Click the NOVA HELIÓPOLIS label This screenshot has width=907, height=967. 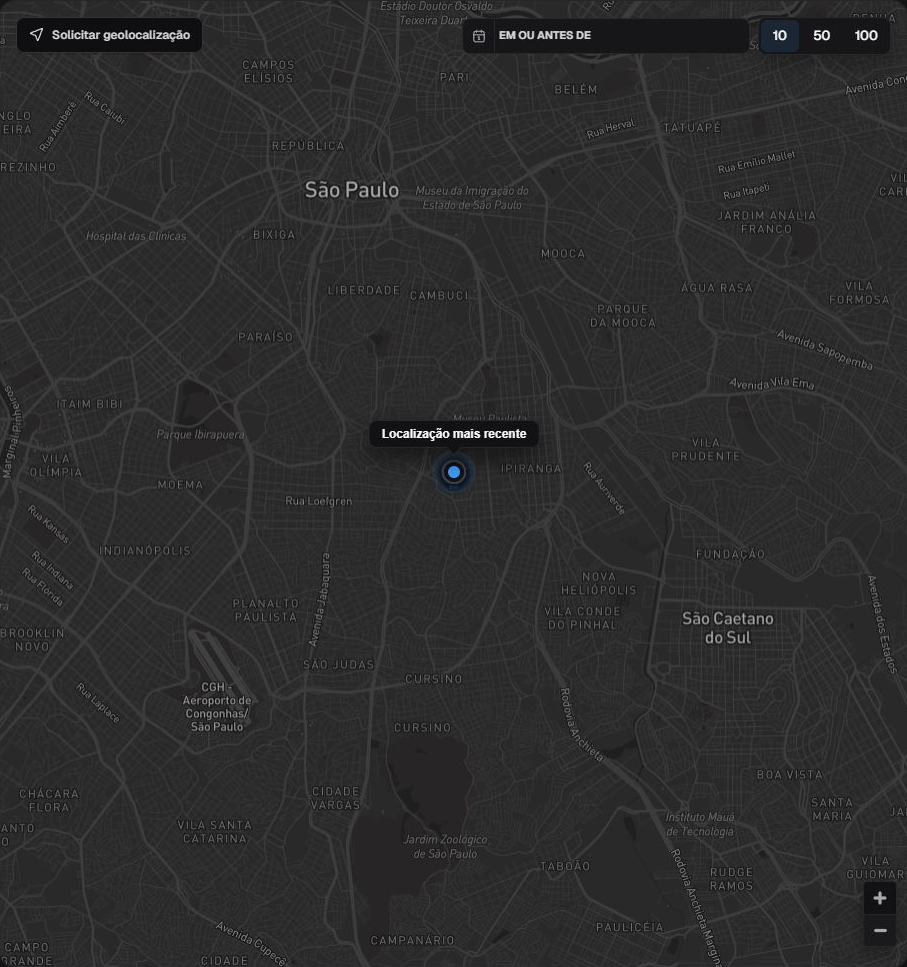[x=599, y=583]
